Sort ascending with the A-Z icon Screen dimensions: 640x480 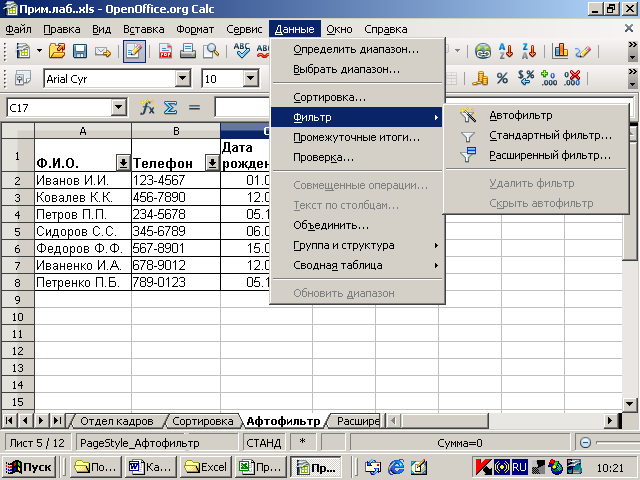tap(506, 51)
